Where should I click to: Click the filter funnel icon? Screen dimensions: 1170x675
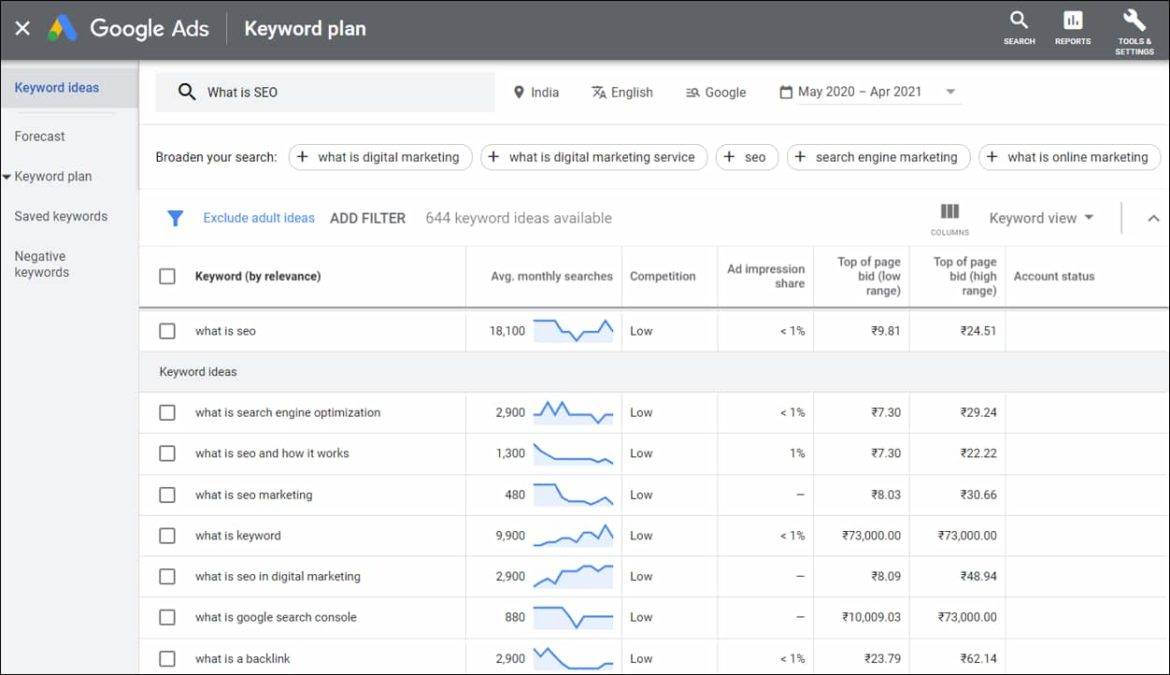pos(175,217)
